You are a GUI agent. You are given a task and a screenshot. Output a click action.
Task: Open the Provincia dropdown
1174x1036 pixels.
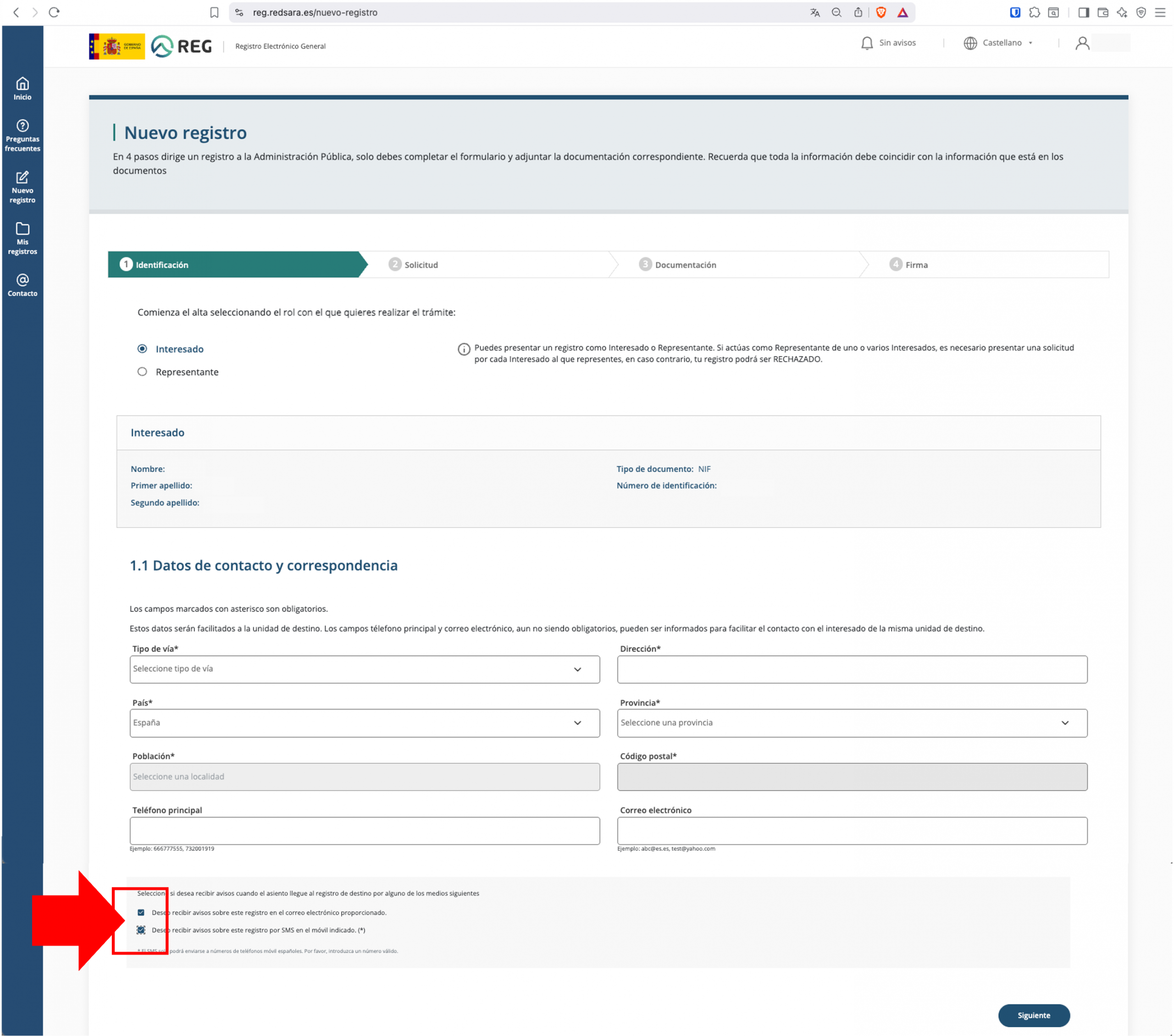click(x=852, y=722)
